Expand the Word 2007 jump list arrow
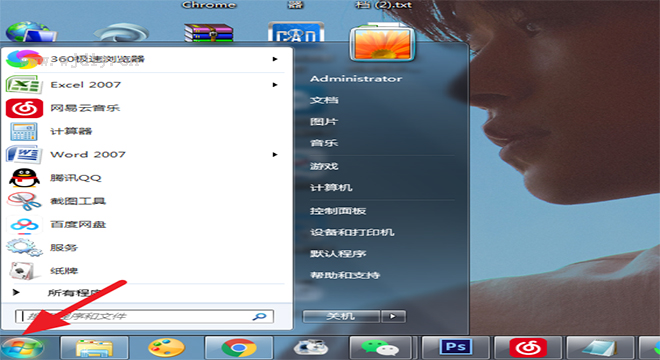The image size is (660, 360). [x=275, y=155]
